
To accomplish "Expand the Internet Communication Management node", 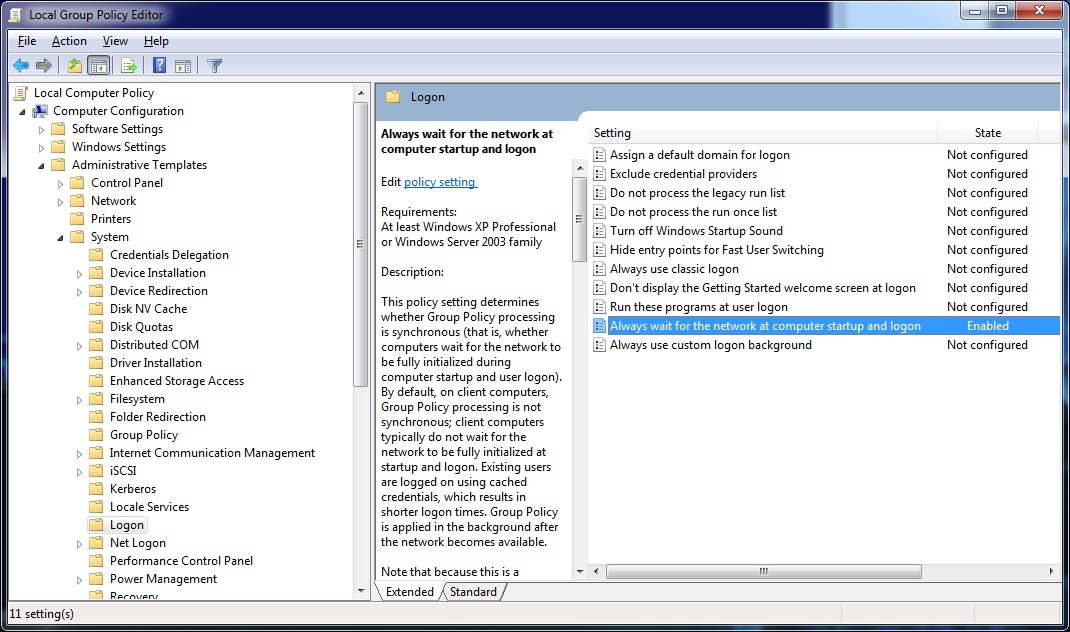I will click(x=79, y=454).
